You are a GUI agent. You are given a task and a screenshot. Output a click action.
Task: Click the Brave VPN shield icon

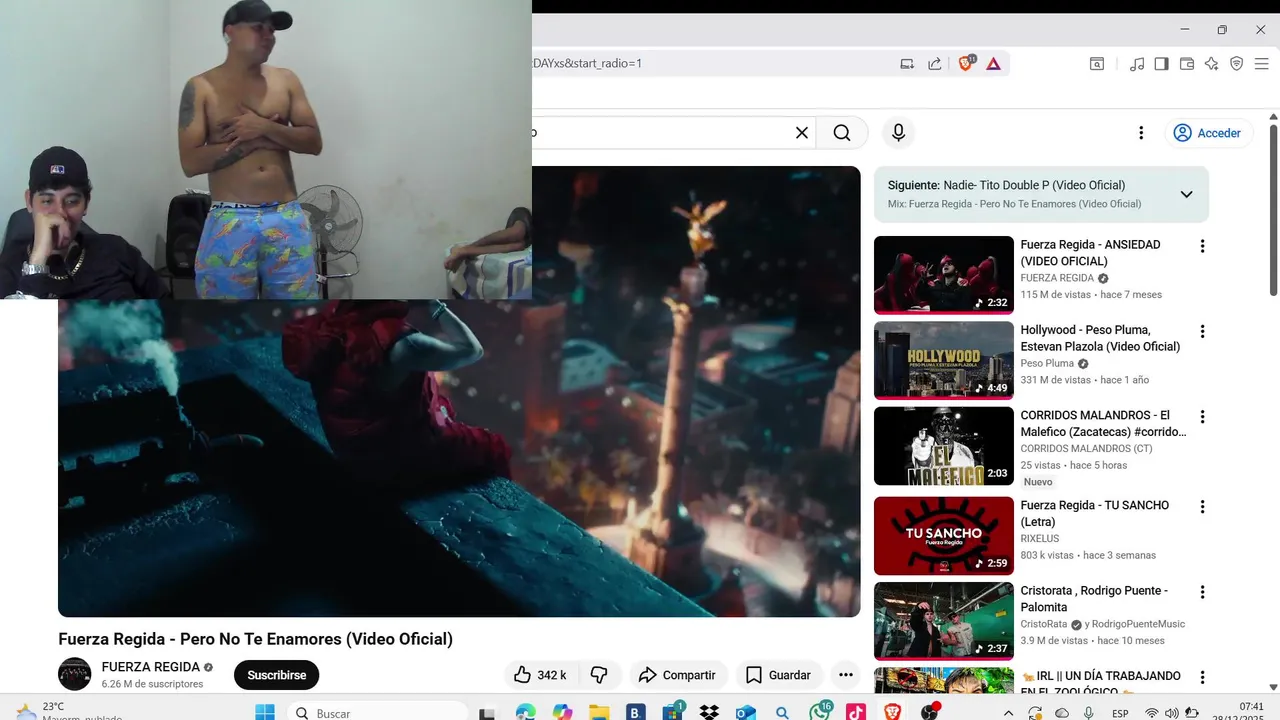coord(1236,63)
